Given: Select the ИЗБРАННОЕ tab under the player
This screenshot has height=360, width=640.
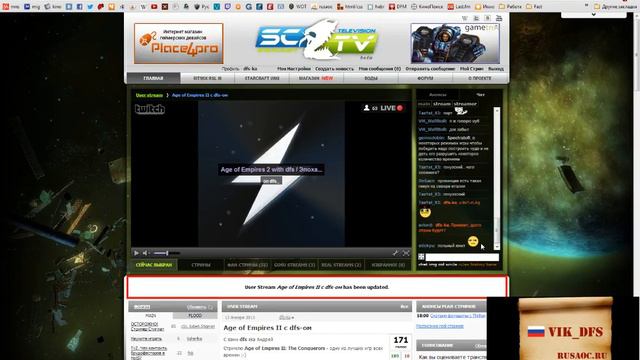Looking at the screenshot, I should 388,265.
